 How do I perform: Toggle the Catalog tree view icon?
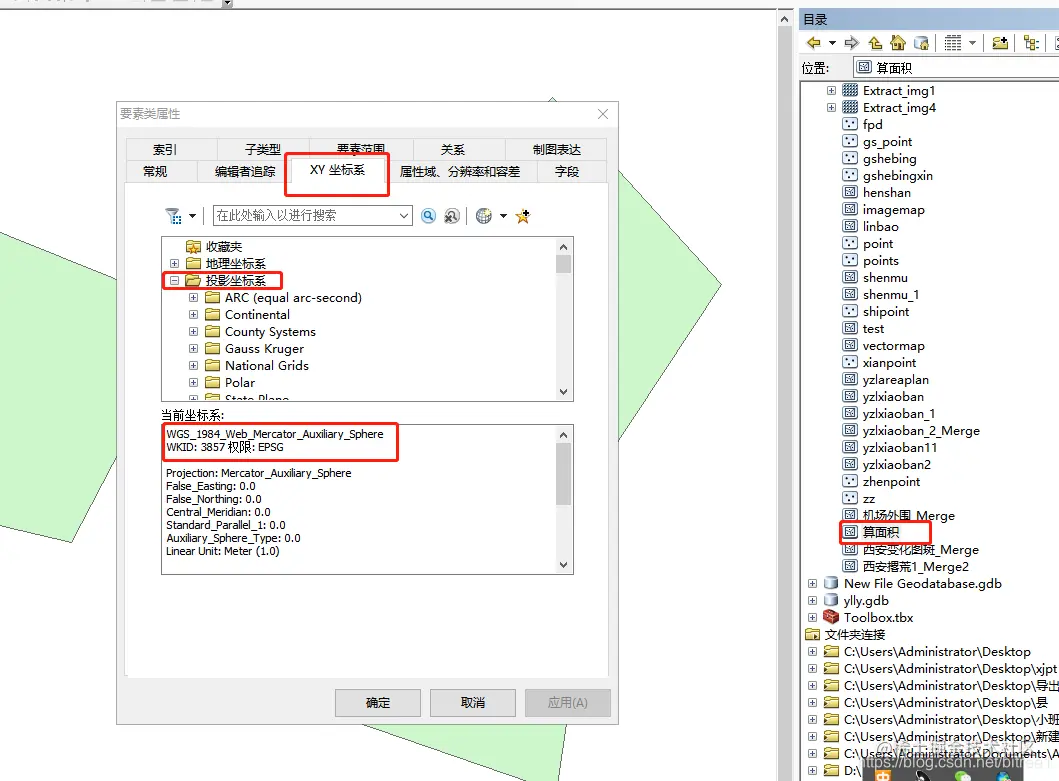(x=1031, y=43)
